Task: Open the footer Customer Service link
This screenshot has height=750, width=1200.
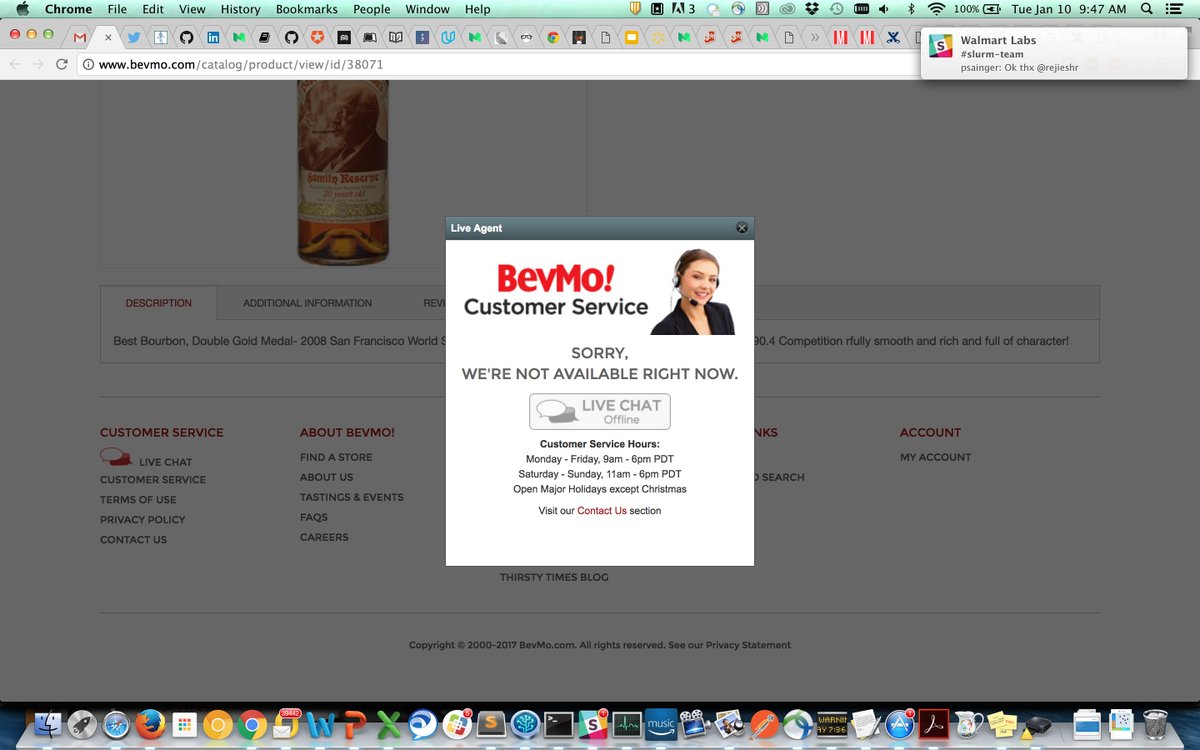Action: 153,480
